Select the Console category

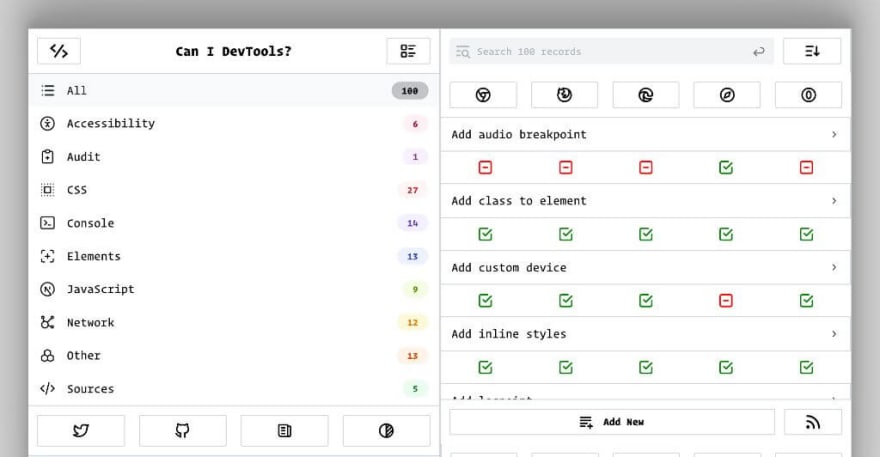(x=234, y=223)
